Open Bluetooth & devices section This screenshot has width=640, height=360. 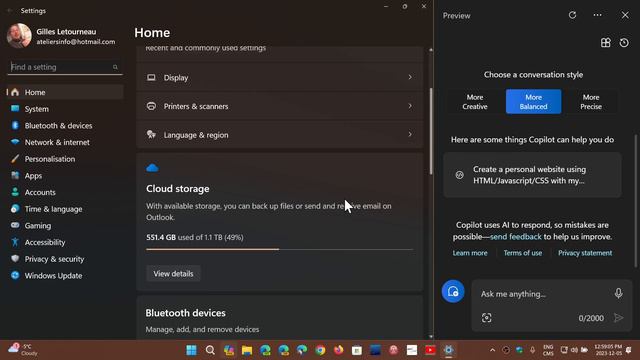[x=65, y=126]
